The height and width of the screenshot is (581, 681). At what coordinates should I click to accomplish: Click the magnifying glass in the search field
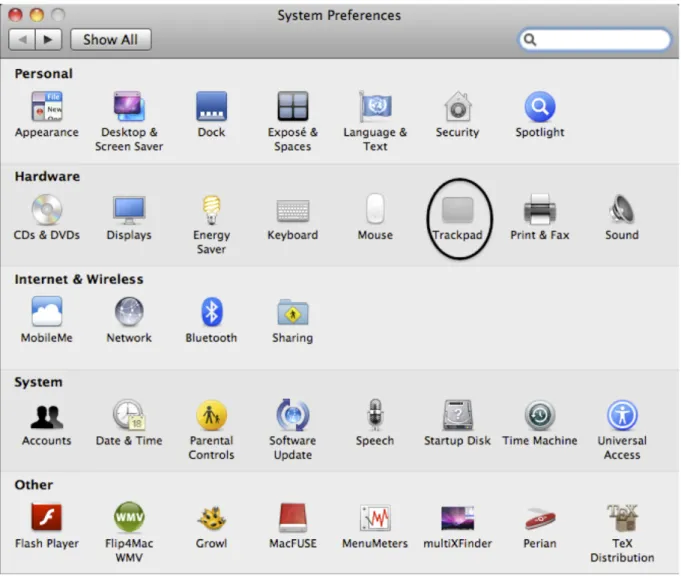[529, 40]
